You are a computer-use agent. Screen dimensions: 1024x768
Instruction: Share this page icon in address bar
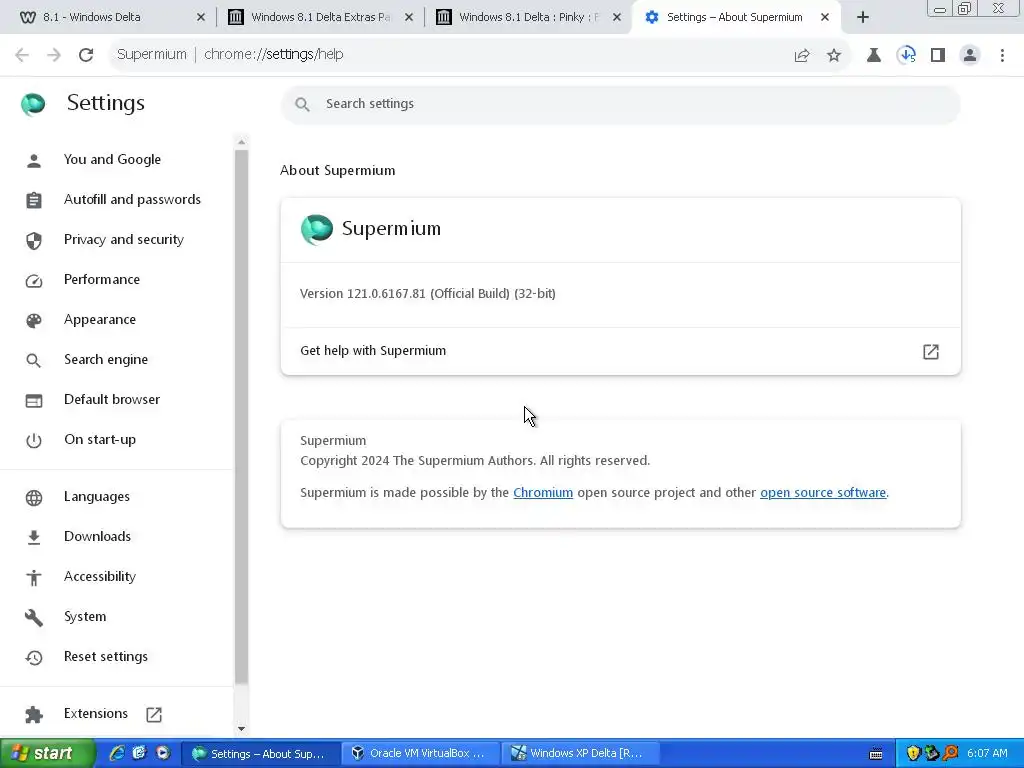[802, 56]
